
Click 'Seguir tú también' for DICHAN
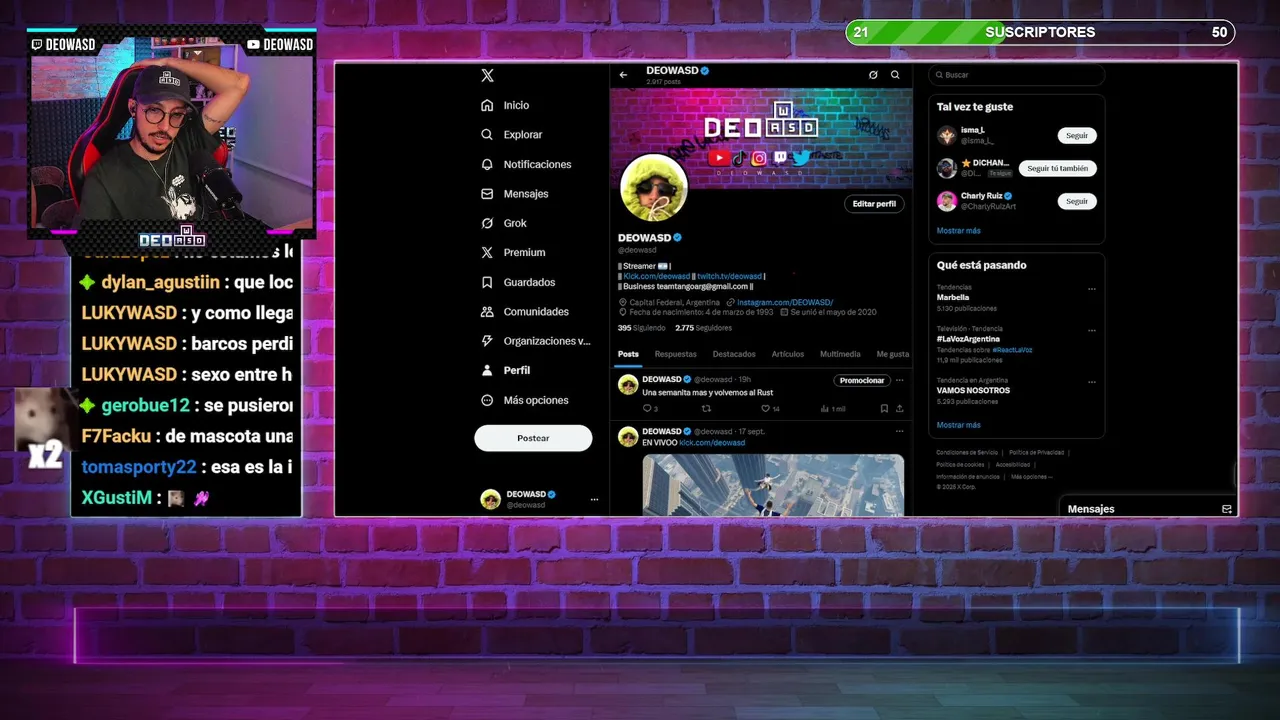[1058, 168]
